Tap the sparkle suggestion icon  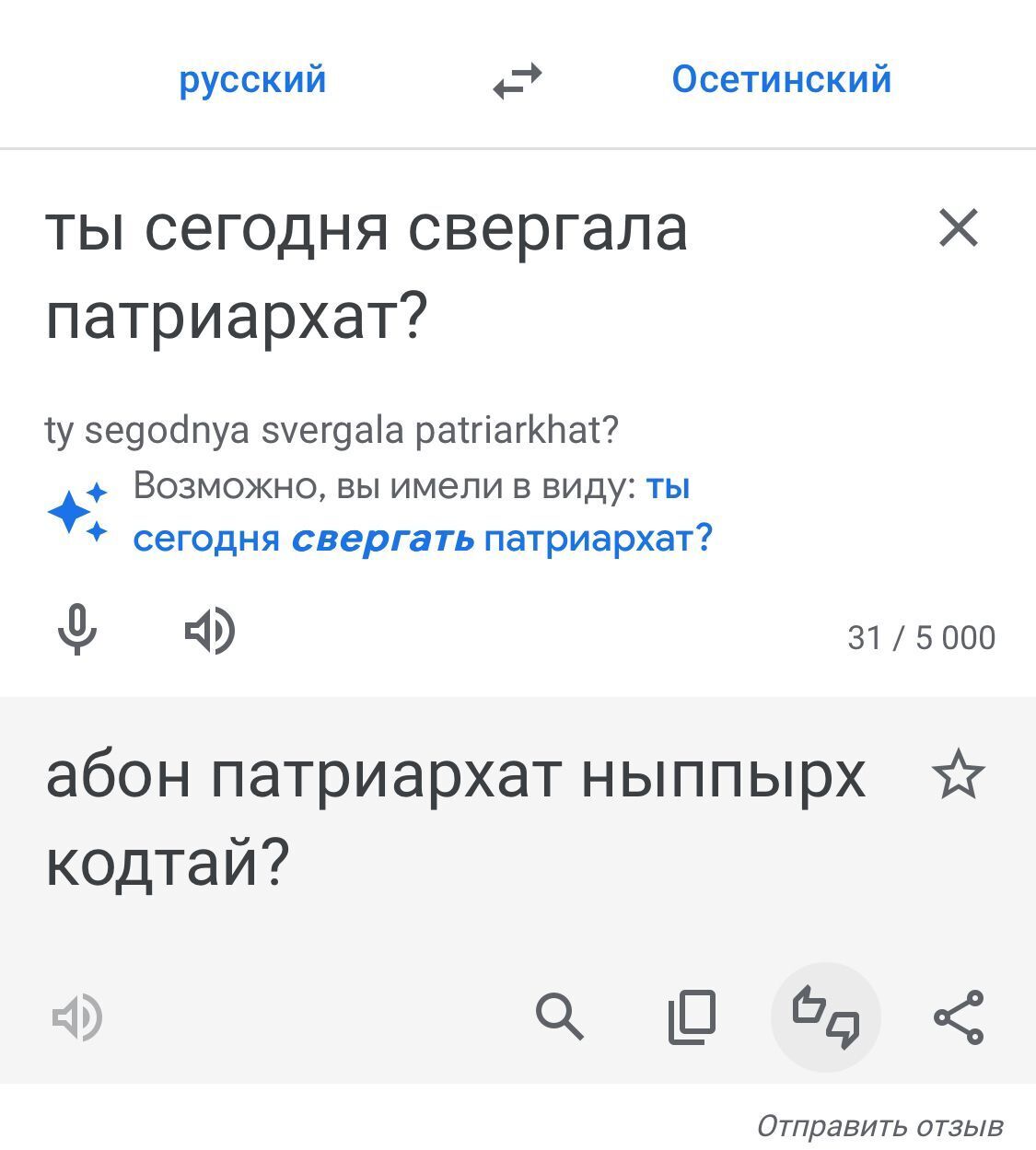tap(78, 511)
